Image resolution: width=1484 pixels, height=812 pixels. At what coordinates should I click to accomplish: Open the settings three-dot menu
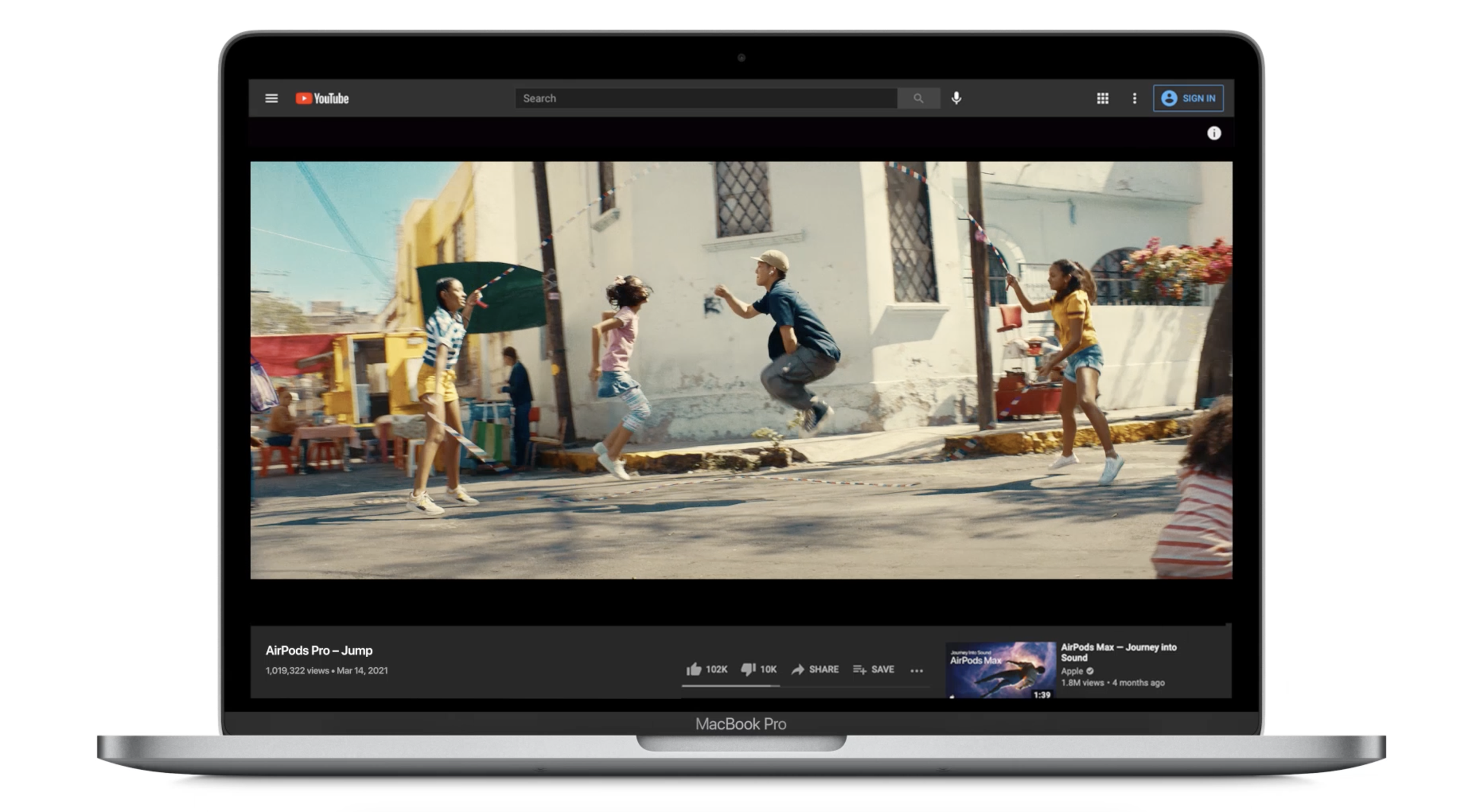[x=1134, y=99]
